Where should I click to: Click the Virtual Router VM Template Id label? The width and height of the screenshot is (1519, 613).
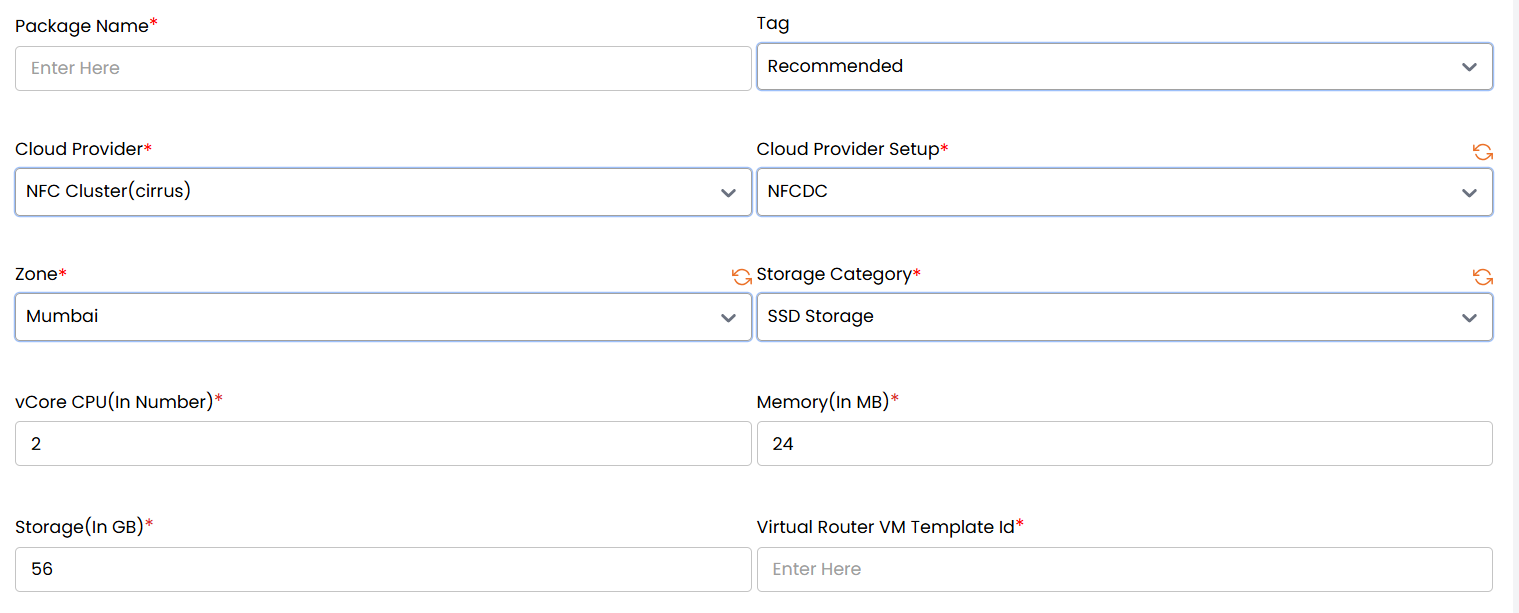886,527
